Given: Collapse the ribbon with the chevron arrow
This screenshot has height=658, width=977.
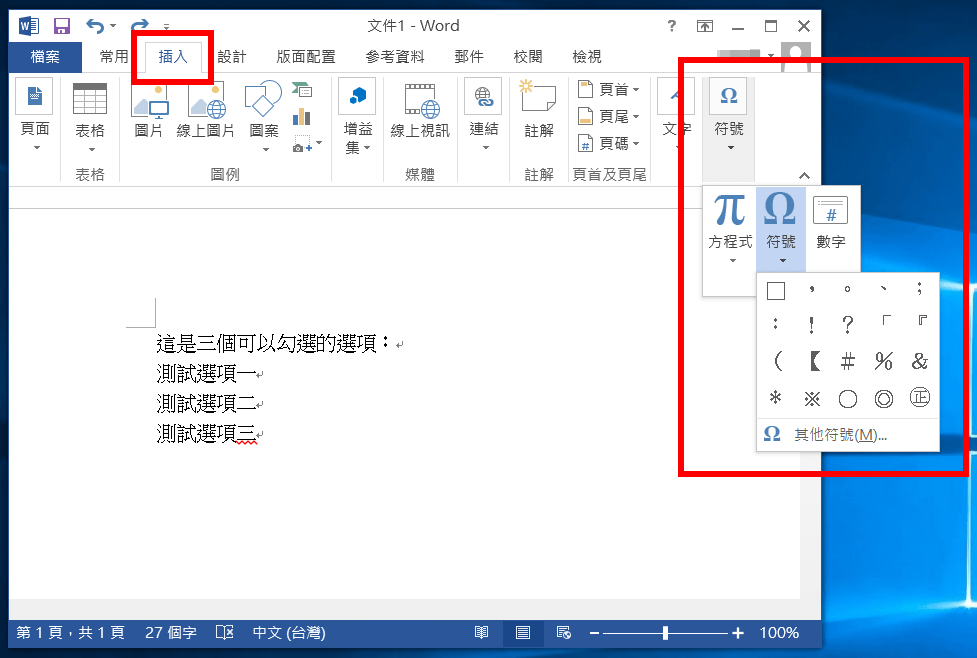Looking at the screenshot, I should tap(804, 174).
